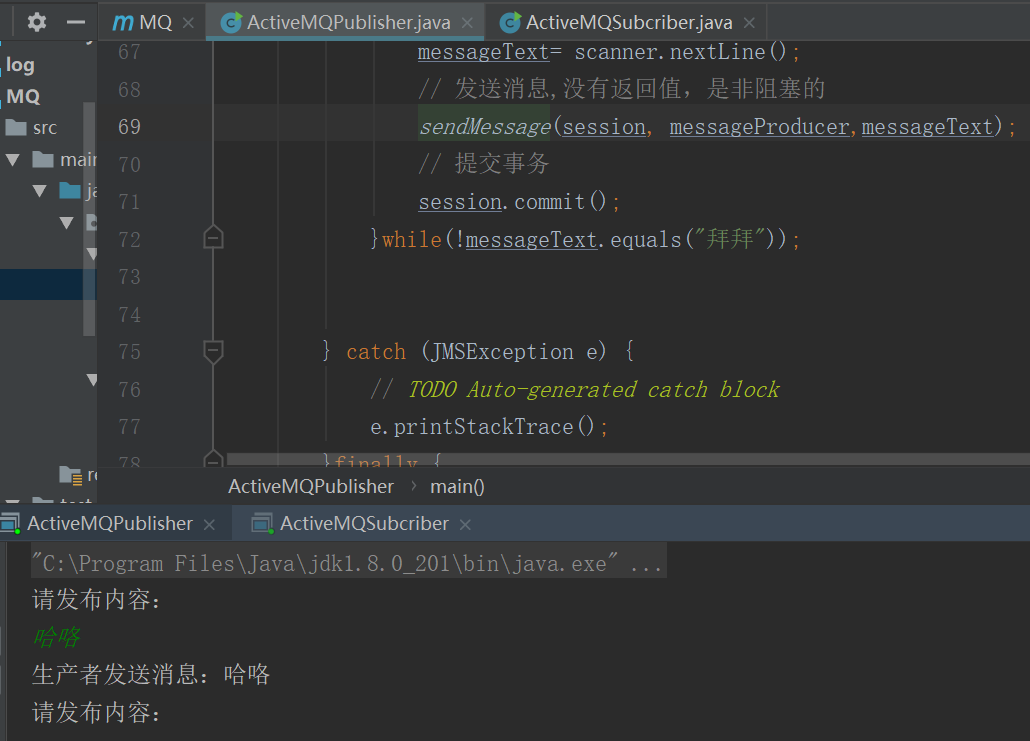
Task: Close the ActiveMQSubcriber.java editor tab
Action: point(749,23)
